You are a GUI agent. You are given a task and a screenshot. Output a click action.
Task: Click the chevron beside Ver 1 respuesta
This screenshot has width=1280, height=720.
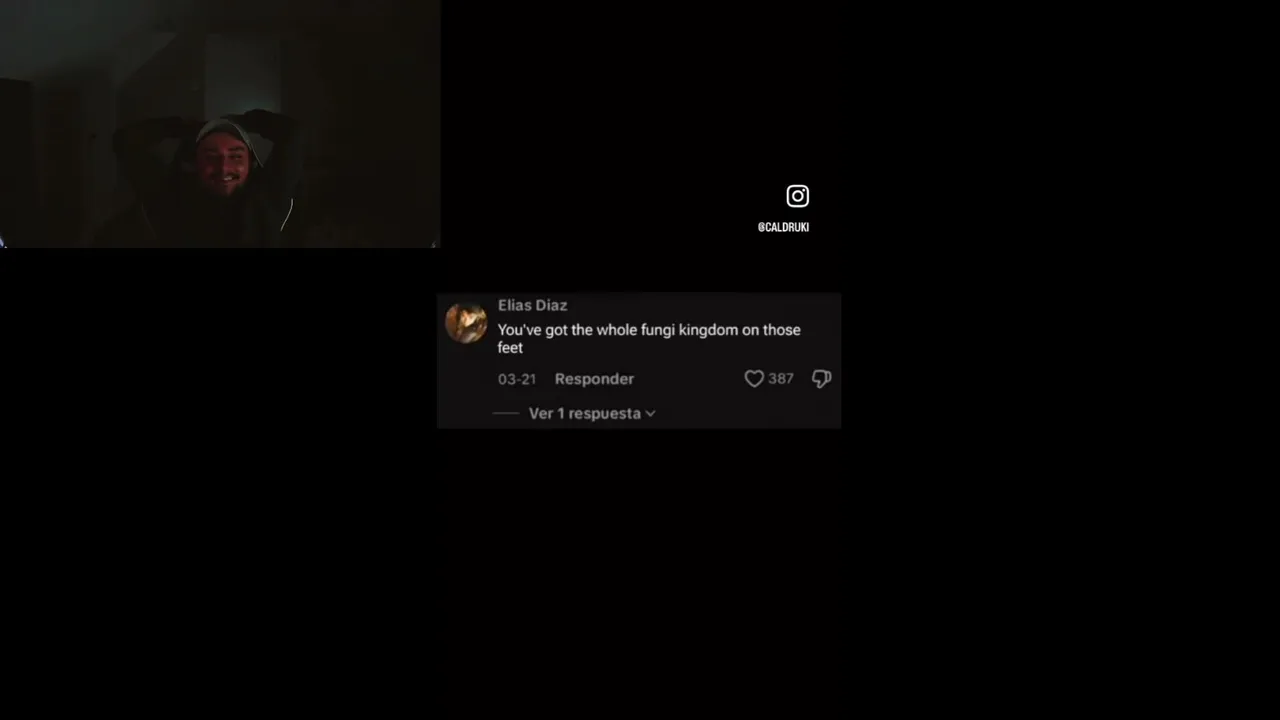click(650, 413)
